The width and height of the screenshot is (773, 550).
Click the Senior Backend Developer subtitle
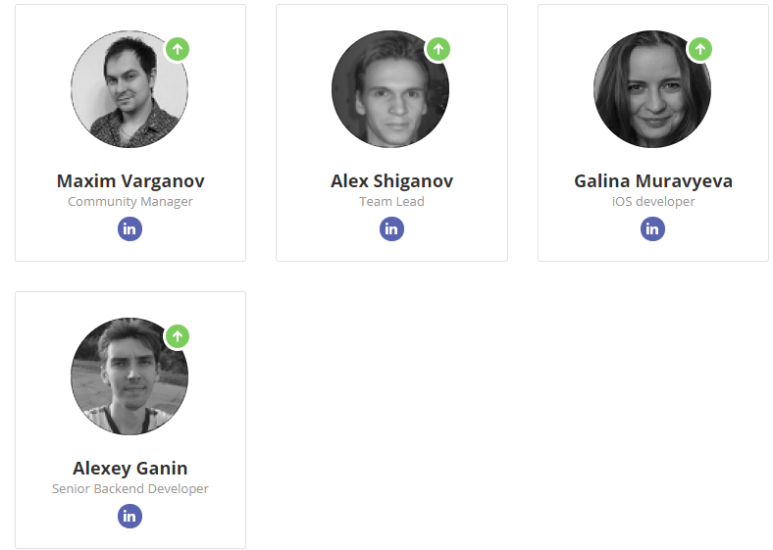[x=130, y=488]
